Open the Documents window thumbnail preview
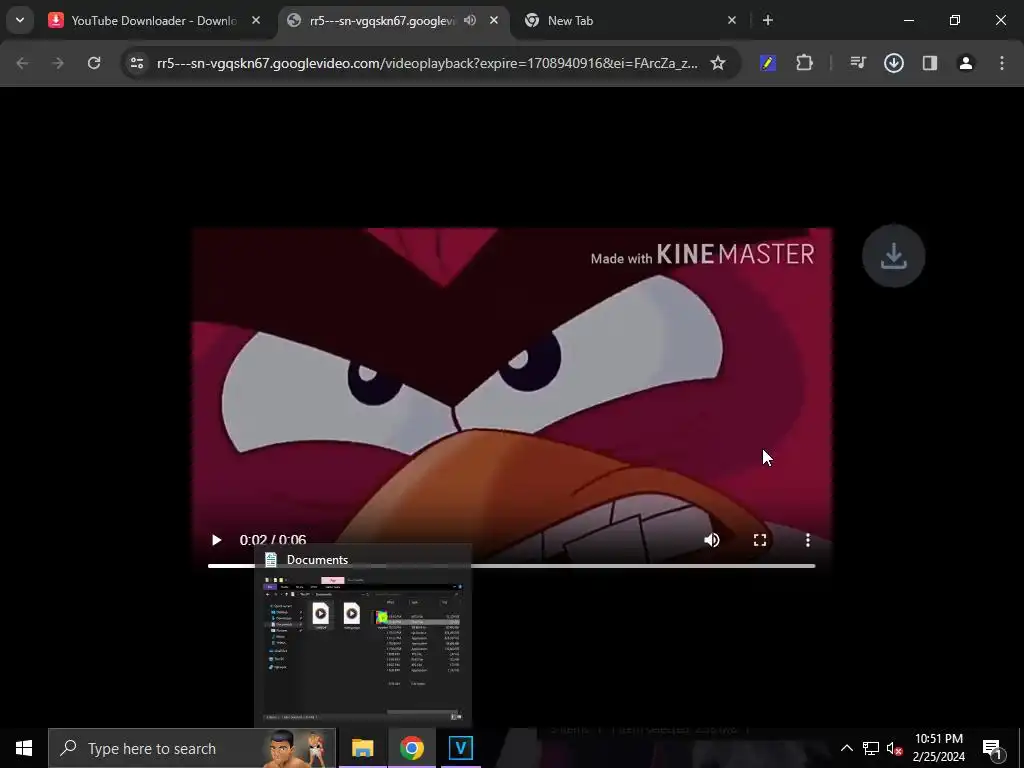Viewport: 1024px width, 768px height. tap(363, 648)
